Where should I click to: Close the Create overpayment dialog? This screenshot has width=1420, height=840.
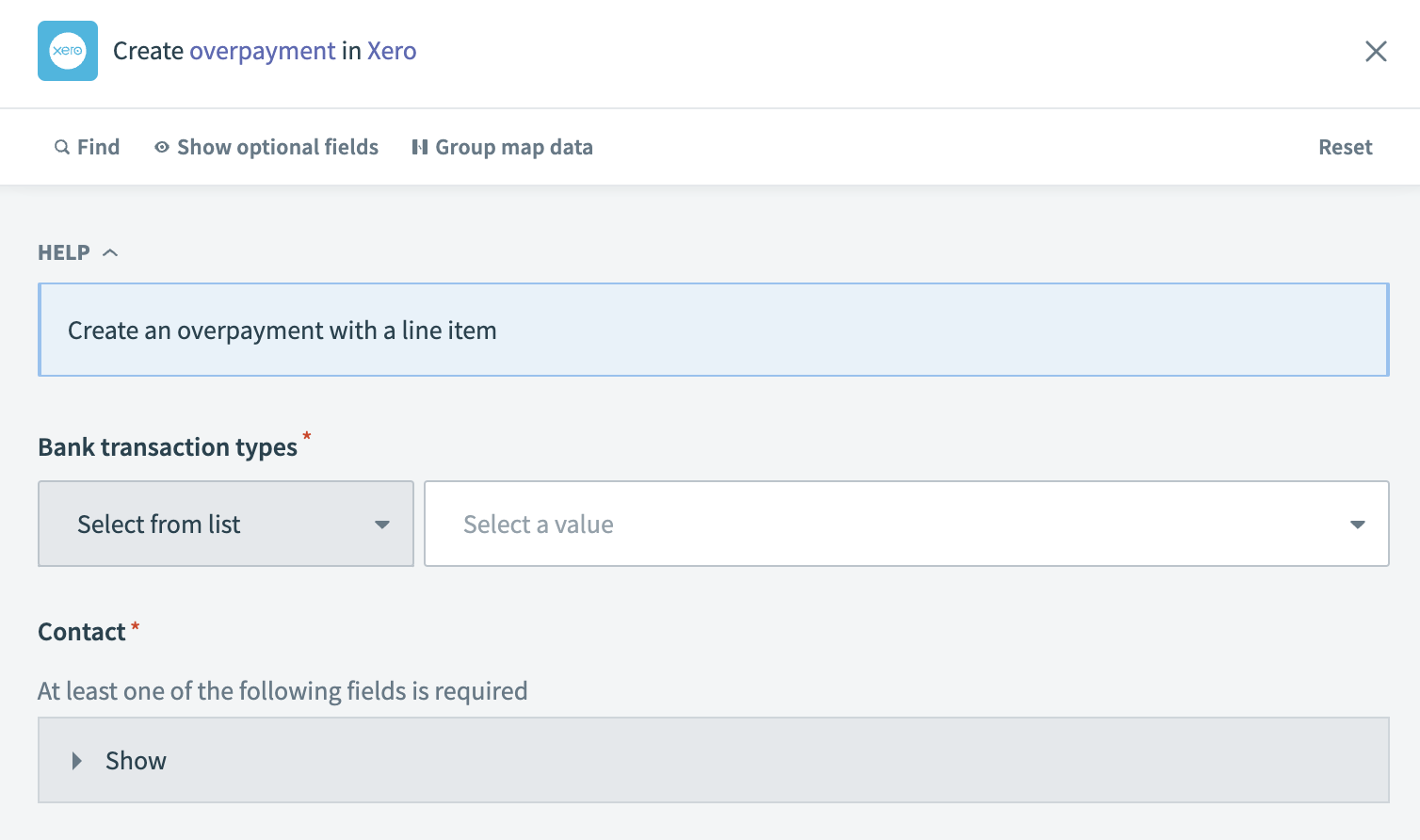1376,52
